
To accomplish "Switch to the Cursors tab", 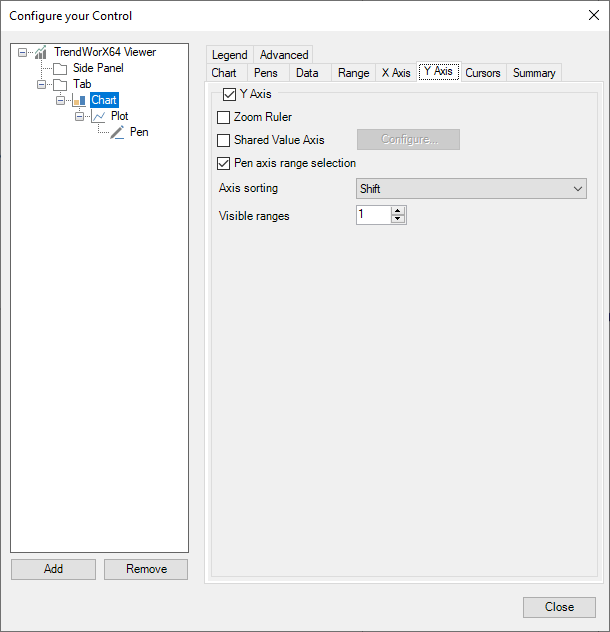I will coord(483,73).
